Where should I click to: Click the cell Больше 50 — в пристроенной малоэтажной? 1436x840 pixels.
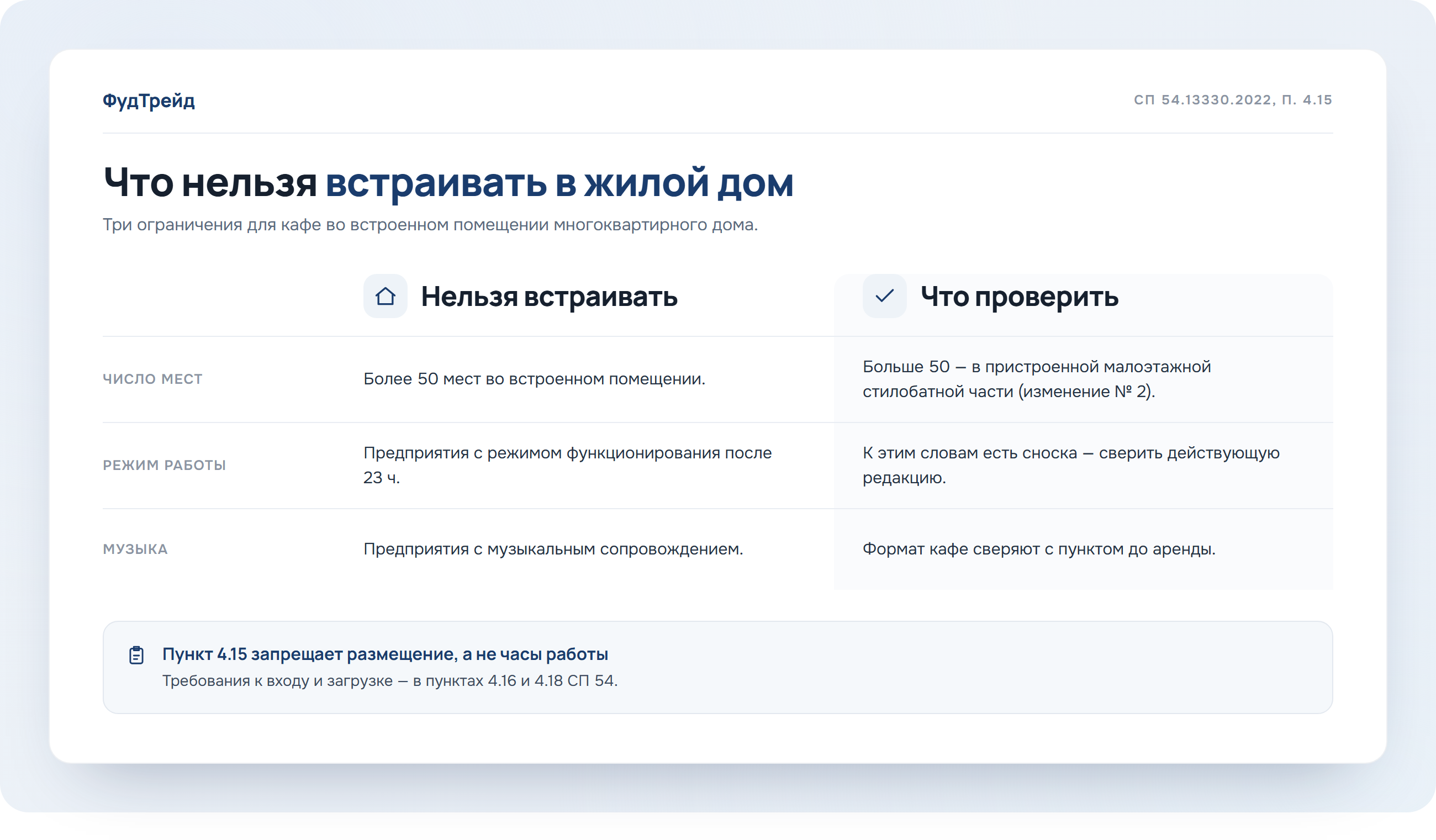pyautogui.click(x=1037, y=379)
